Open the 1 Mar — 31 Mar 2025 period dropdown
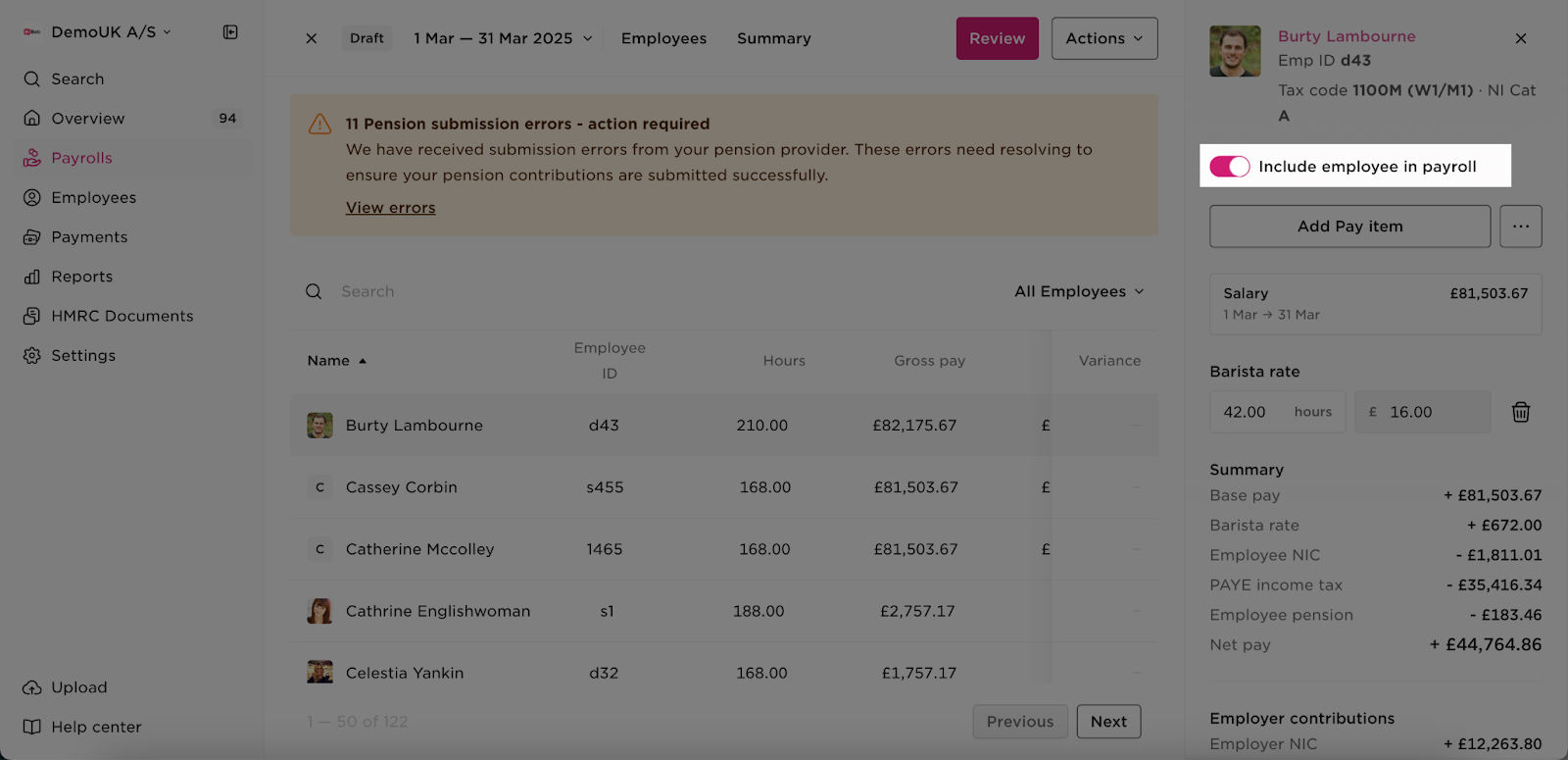This screenshot has width=1568, height=760. click(503, 38)
